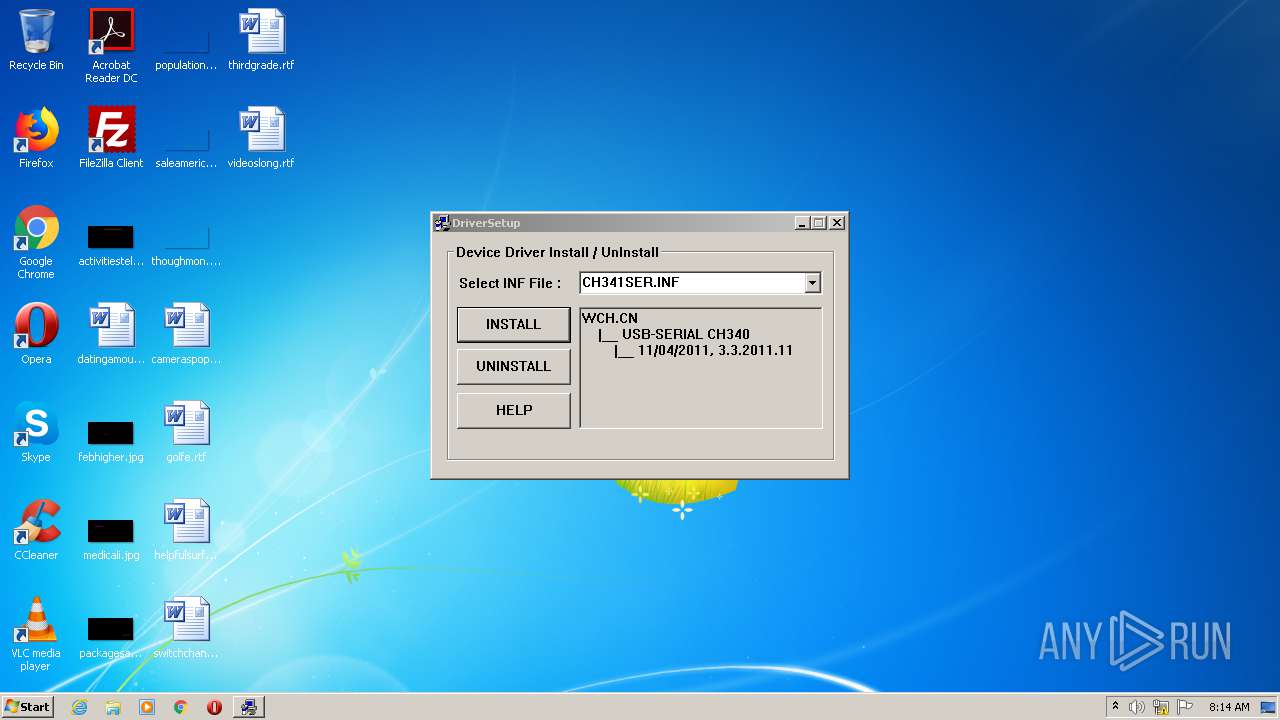Click the DriverSetup title bar icon
Image resolution: width=1280 pixels, height=720 pixels.
point(442,223)
